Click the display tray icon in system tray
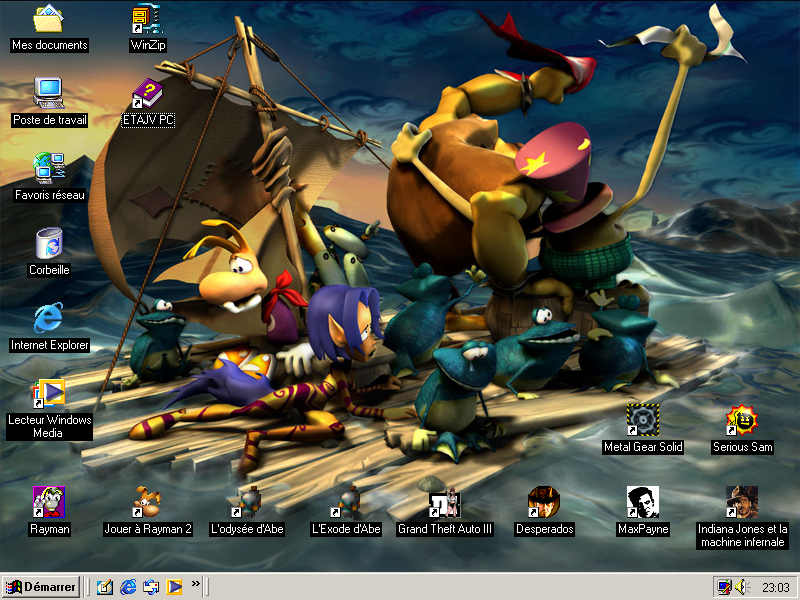Viewport: 800px width, 600px height. coord(724,587)
